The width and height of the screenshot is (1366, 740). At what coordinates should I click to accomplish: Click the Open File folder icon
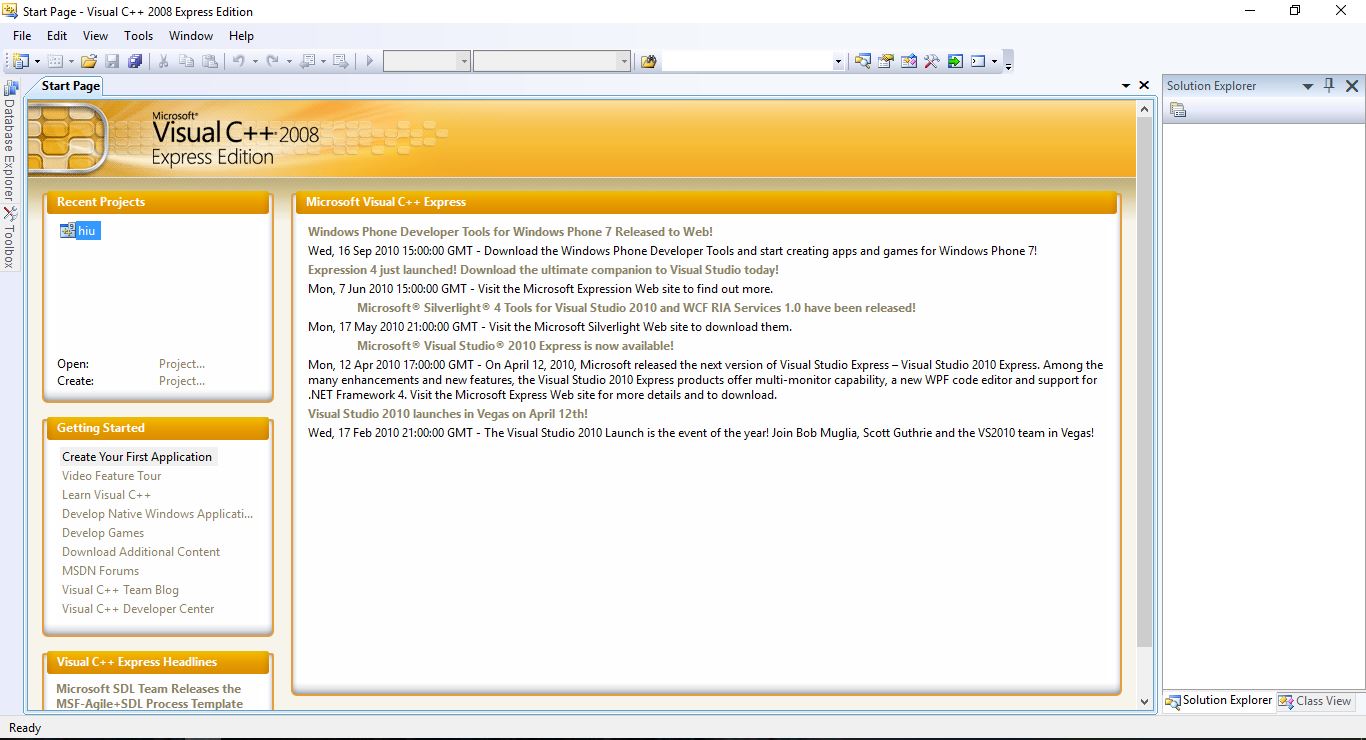pyautogui.click(x=89, y=62)
